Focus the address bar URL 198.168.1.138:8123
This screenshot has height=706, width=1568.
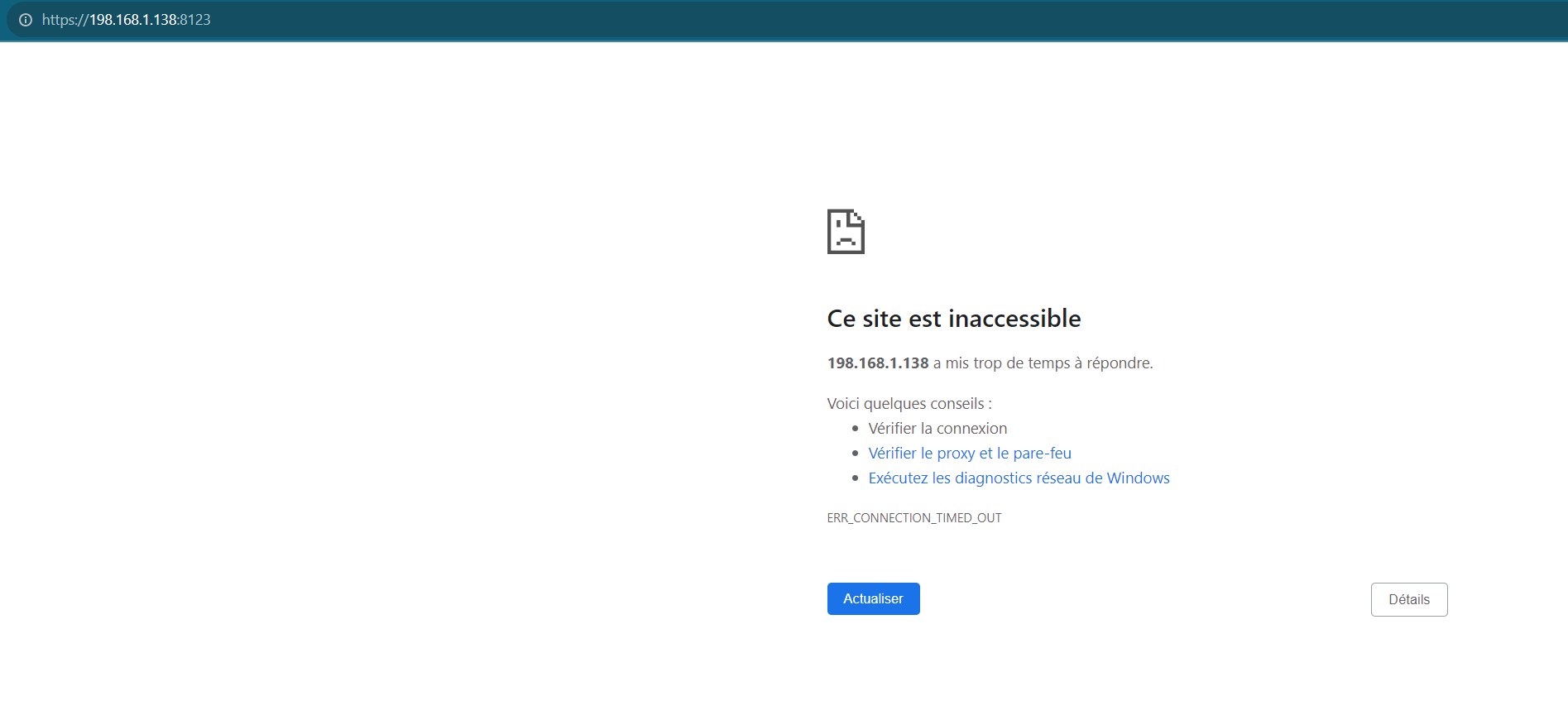[x=127, y=20]
